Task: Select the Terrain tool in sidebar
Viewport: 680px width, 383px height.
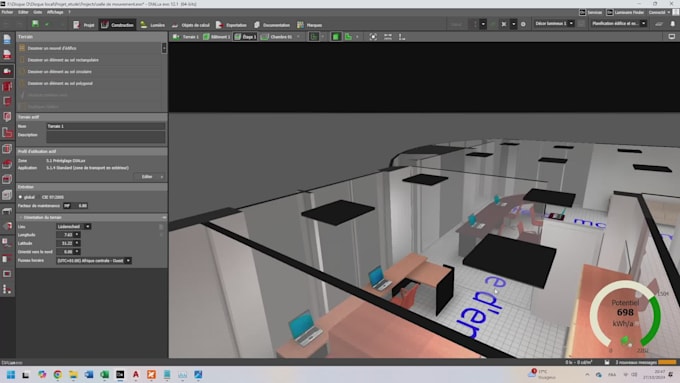Action: click(x=7, y=71)
